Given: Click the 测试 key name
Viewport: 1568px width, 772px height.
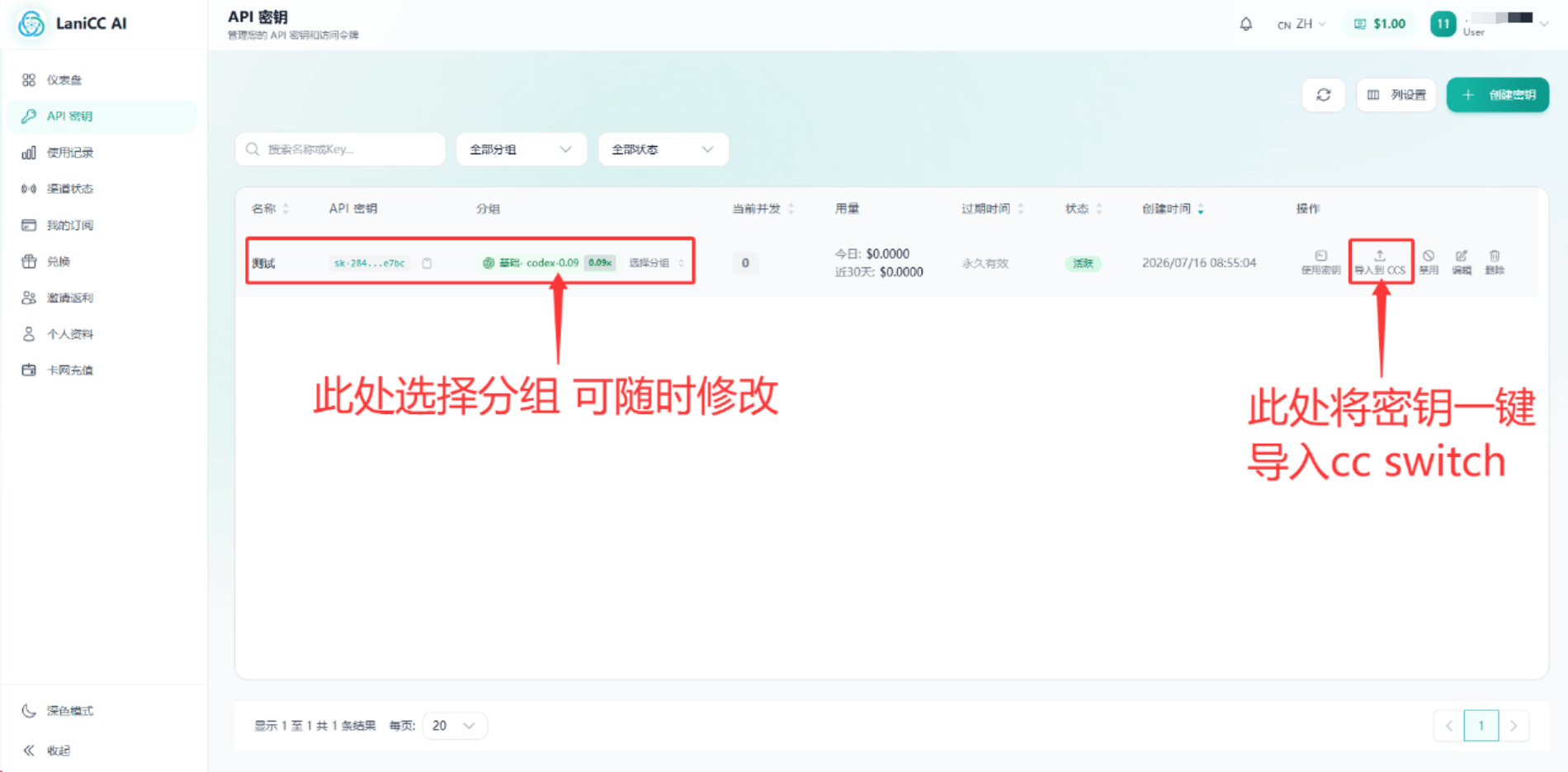Looking at the screenshot, I should [x=263, y=263].
